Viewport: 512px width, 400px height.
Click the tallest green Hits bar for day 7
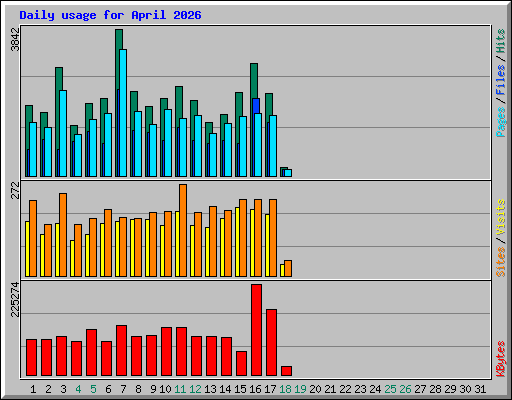click(x=119, y=59)
